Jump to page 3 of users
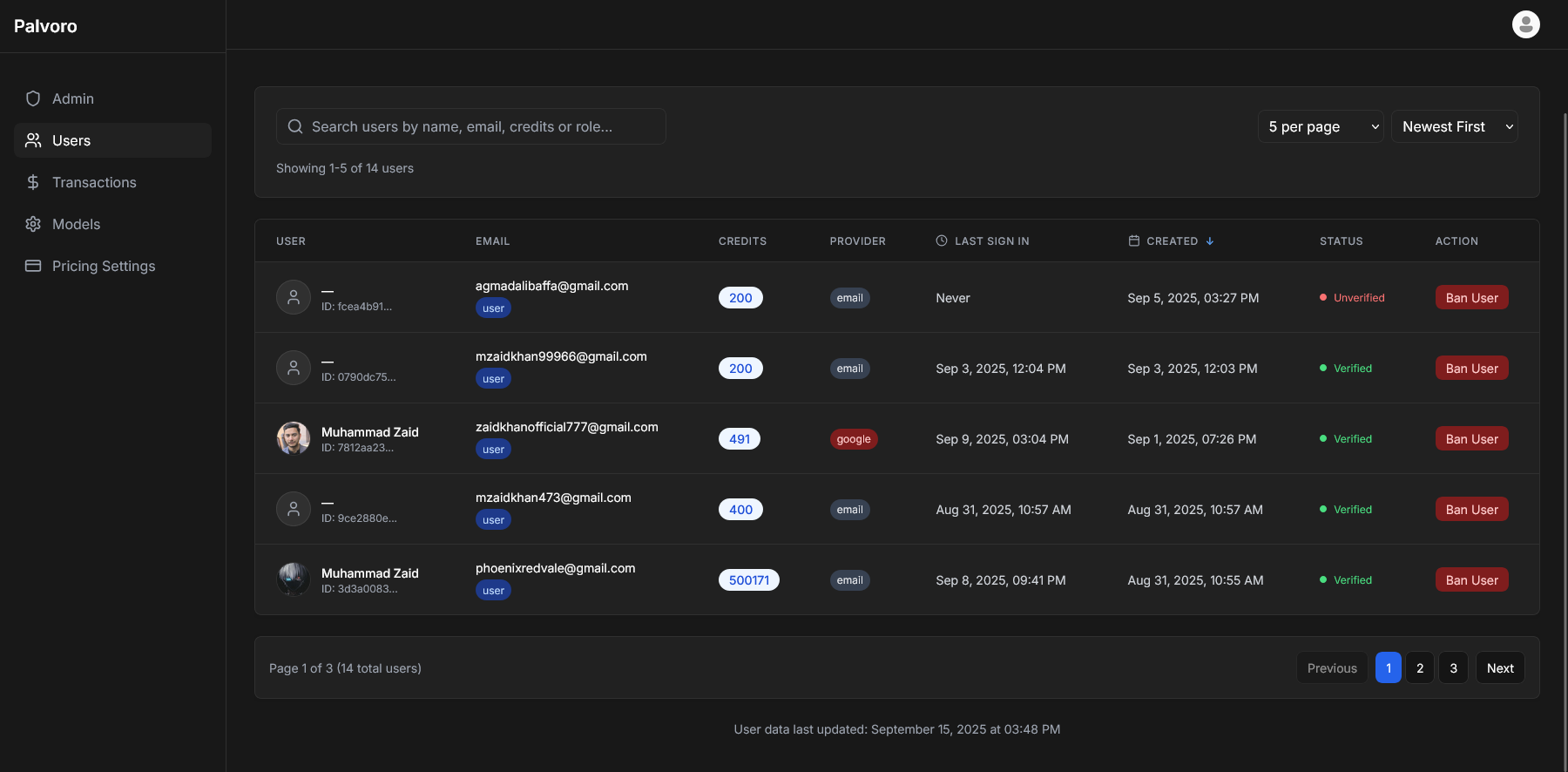This screenshot has height=772, width=1568. 1453,668
